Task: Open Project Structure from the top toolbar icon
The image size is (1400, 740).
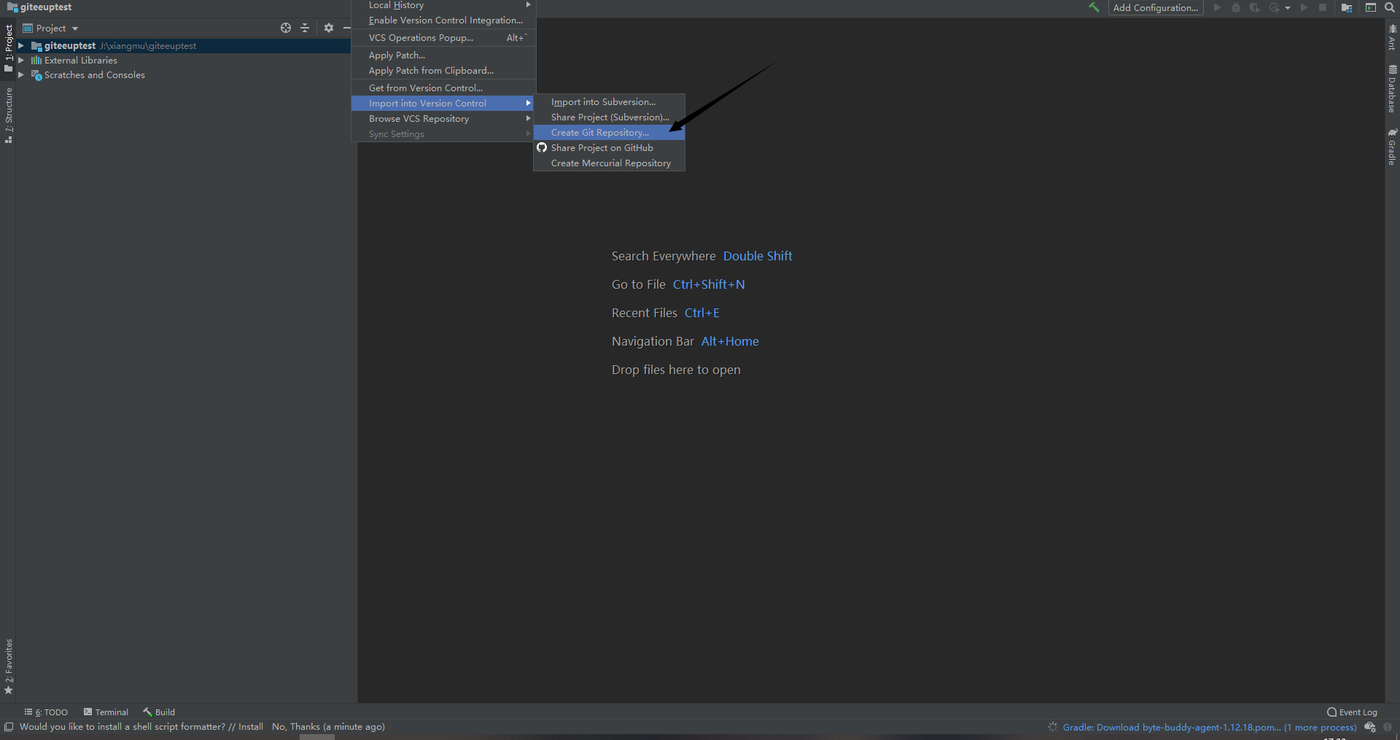Action: coord(1347,7)
